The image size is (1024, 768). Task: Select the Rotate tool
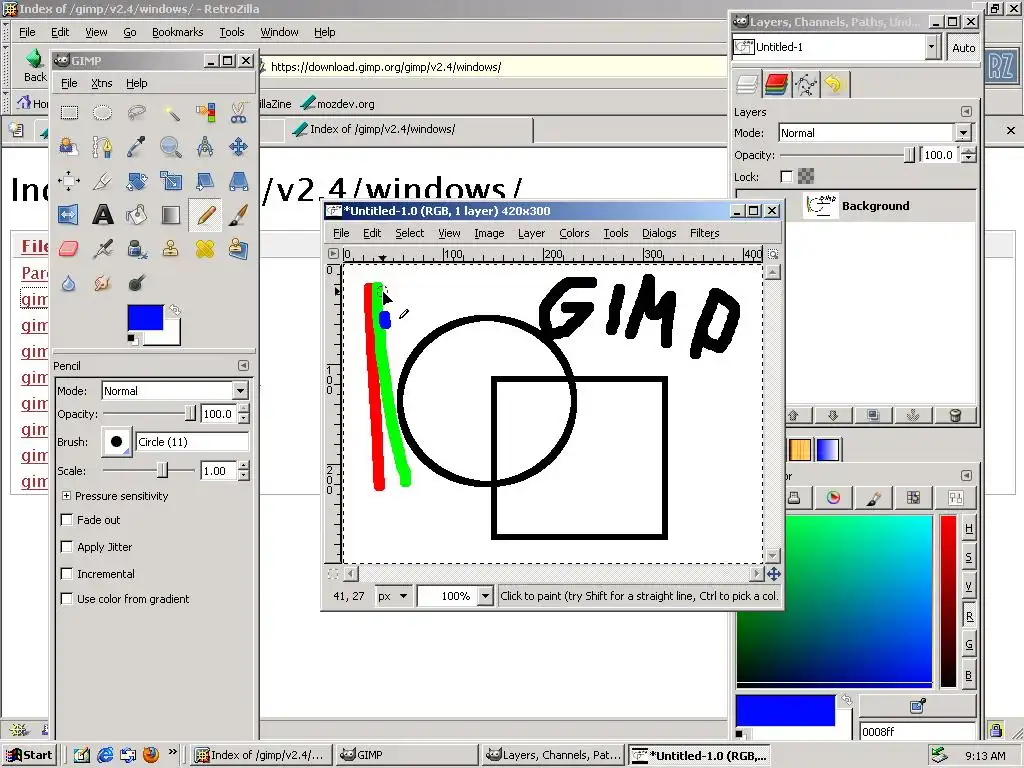point(136,181)
